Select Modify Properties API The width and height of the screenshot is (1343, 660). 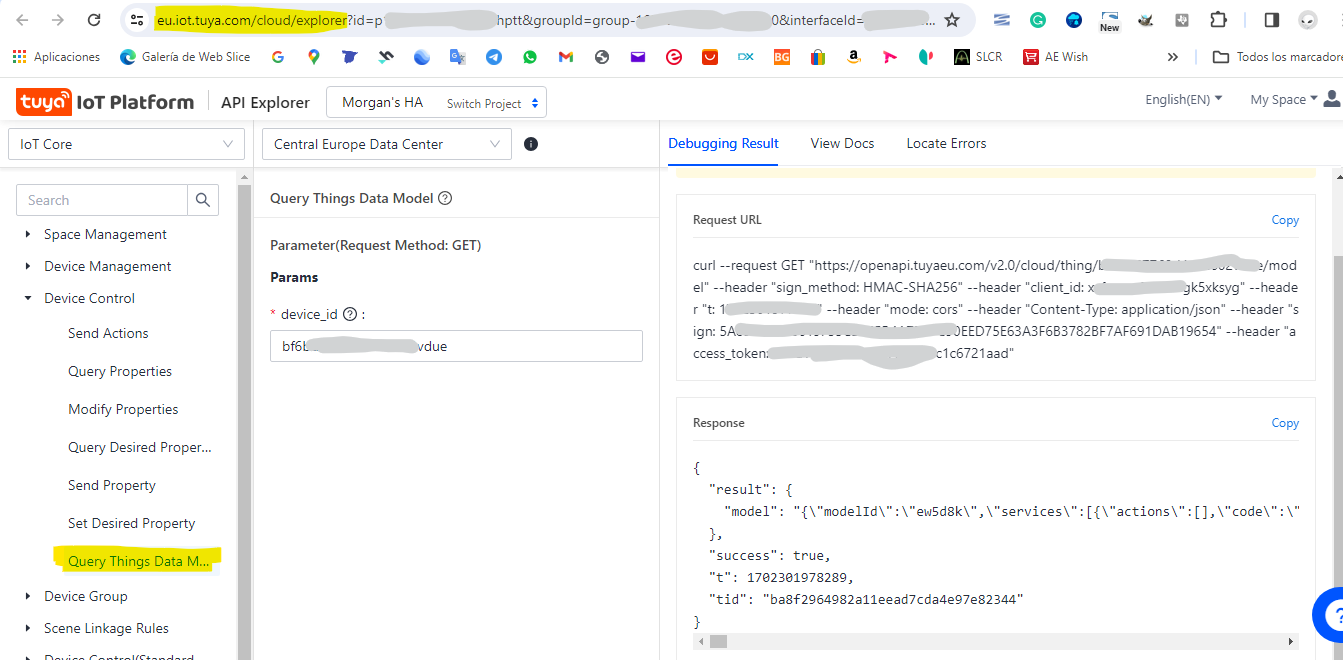(x=123, y=409)
